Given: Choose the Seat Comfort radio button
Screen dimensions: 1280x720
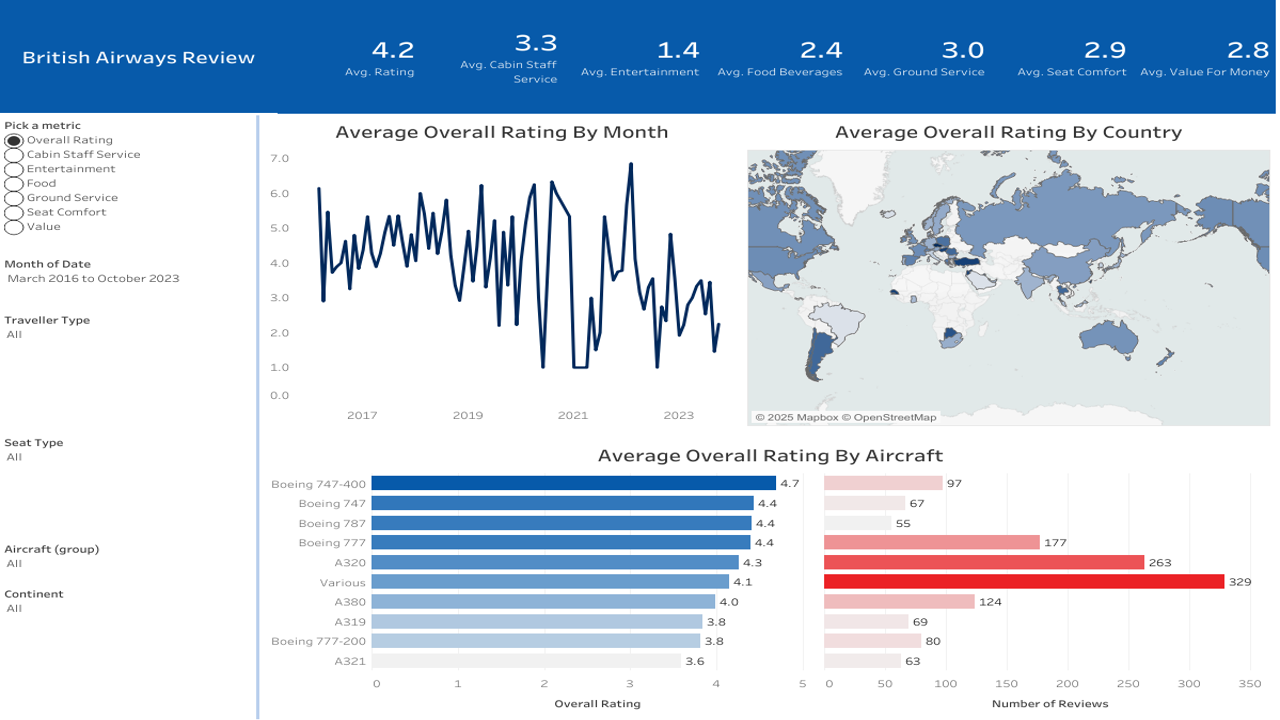Looking at the screenshot, I should (x=14, y=212).
